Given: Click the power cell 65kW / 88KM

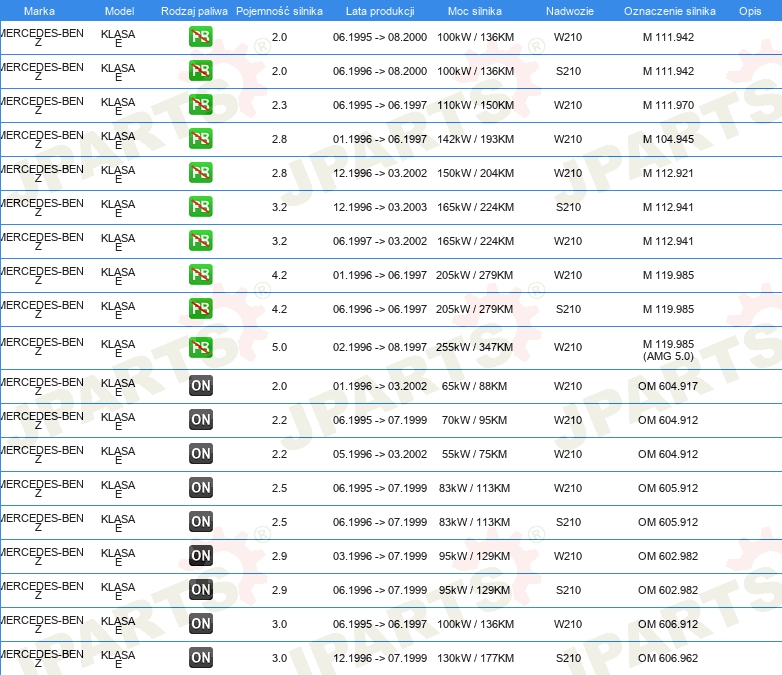Looking at the screenshot, I should tap(474, 386).
